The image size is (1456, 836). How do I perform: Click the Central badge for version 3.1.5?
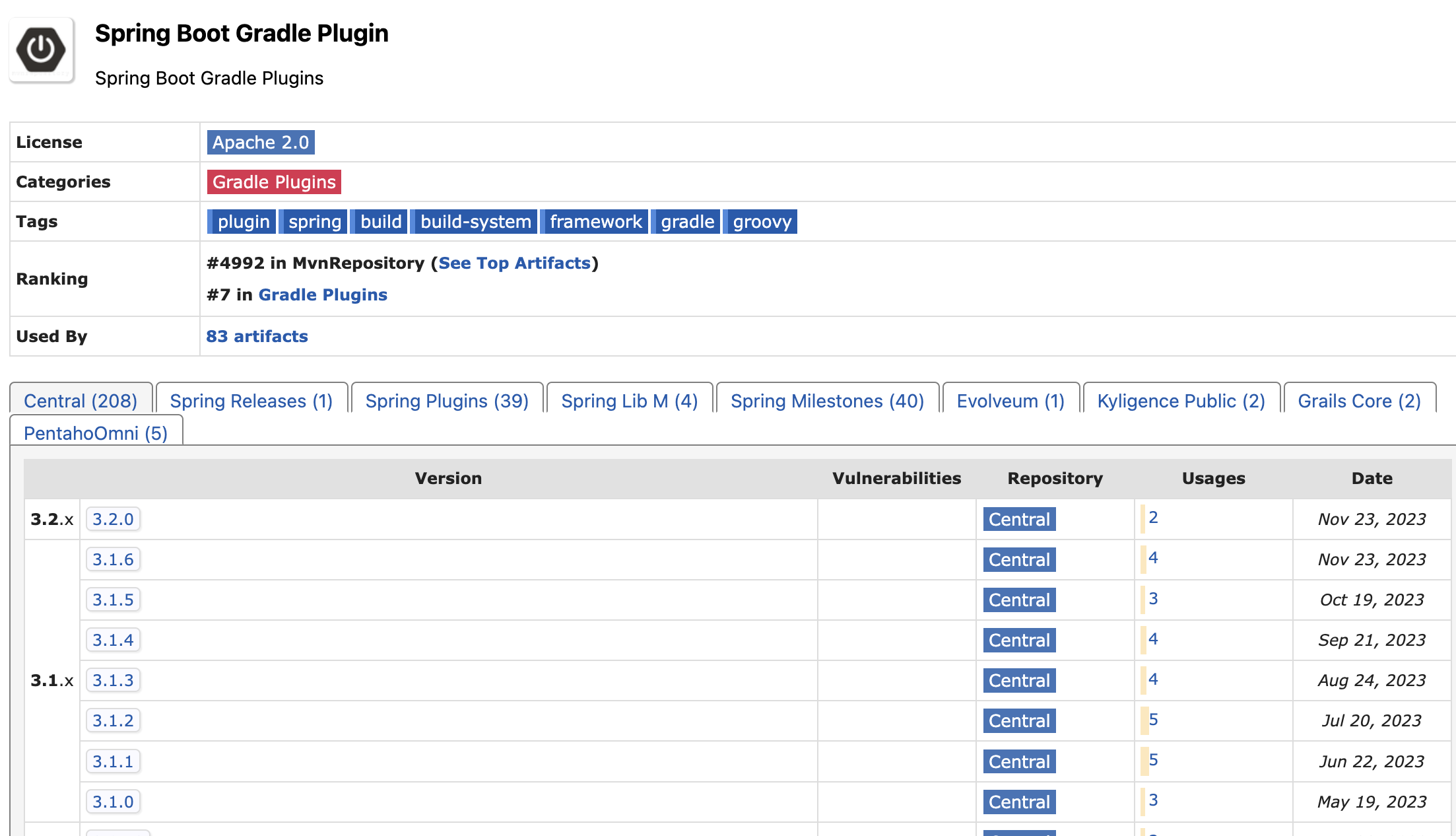point(1018,600)
